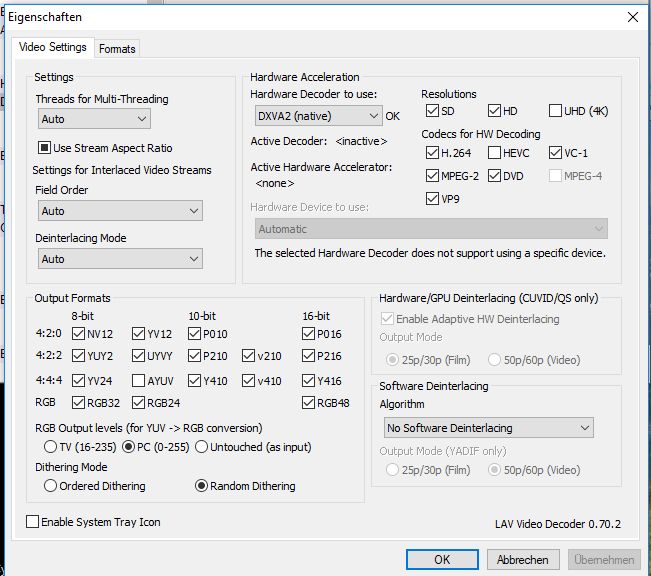The height and width of the screenshot is (576, 651).
Task: Select TV (16-235) RGB output level
Action: pos(49,446)
